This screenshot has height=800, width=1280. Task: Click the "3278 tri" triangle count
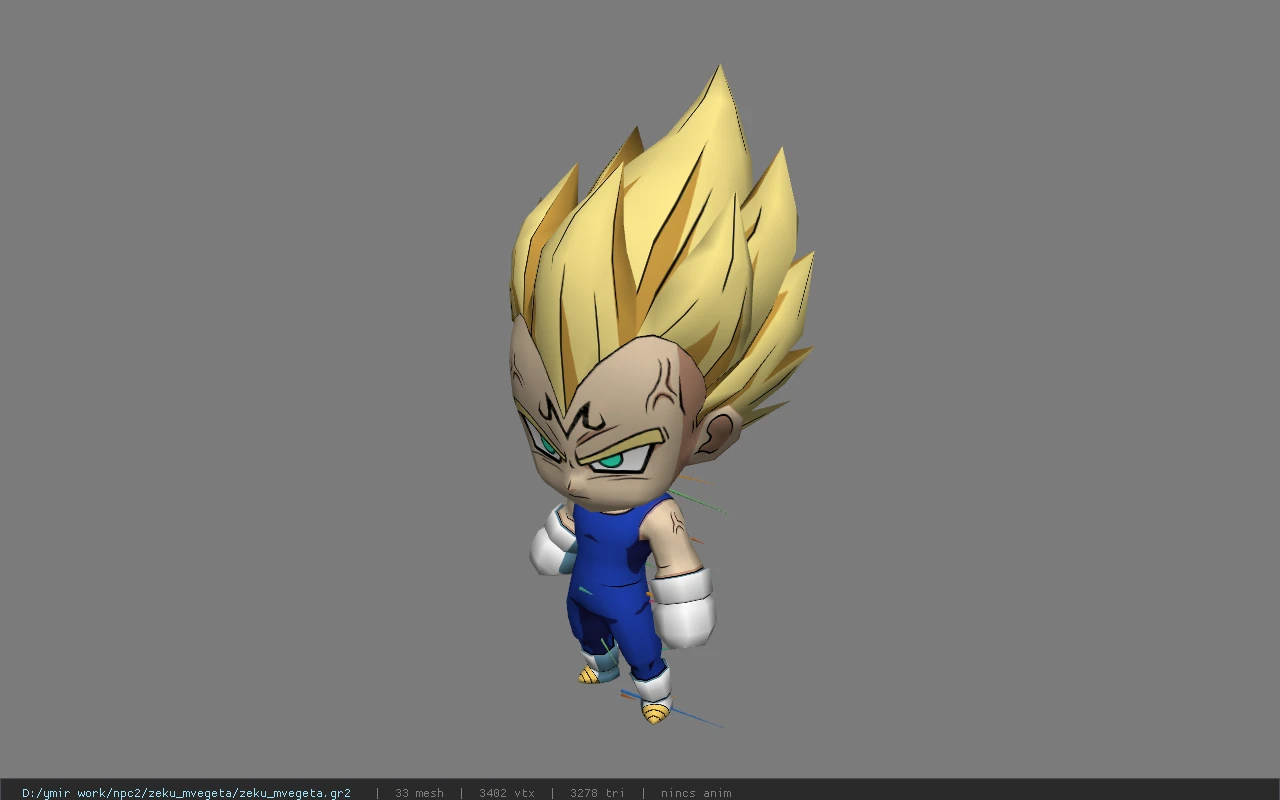(597, 793)
